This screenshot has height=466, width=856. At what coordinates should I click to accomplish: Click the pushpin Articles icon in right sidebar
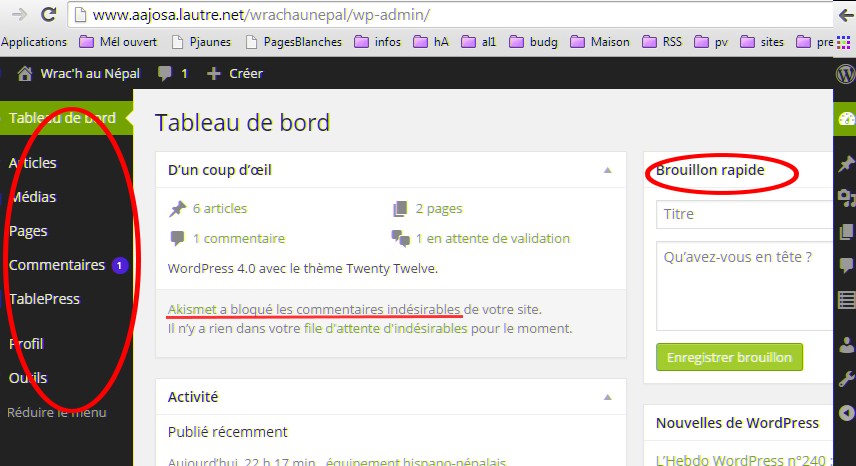(x=846, y=163)
